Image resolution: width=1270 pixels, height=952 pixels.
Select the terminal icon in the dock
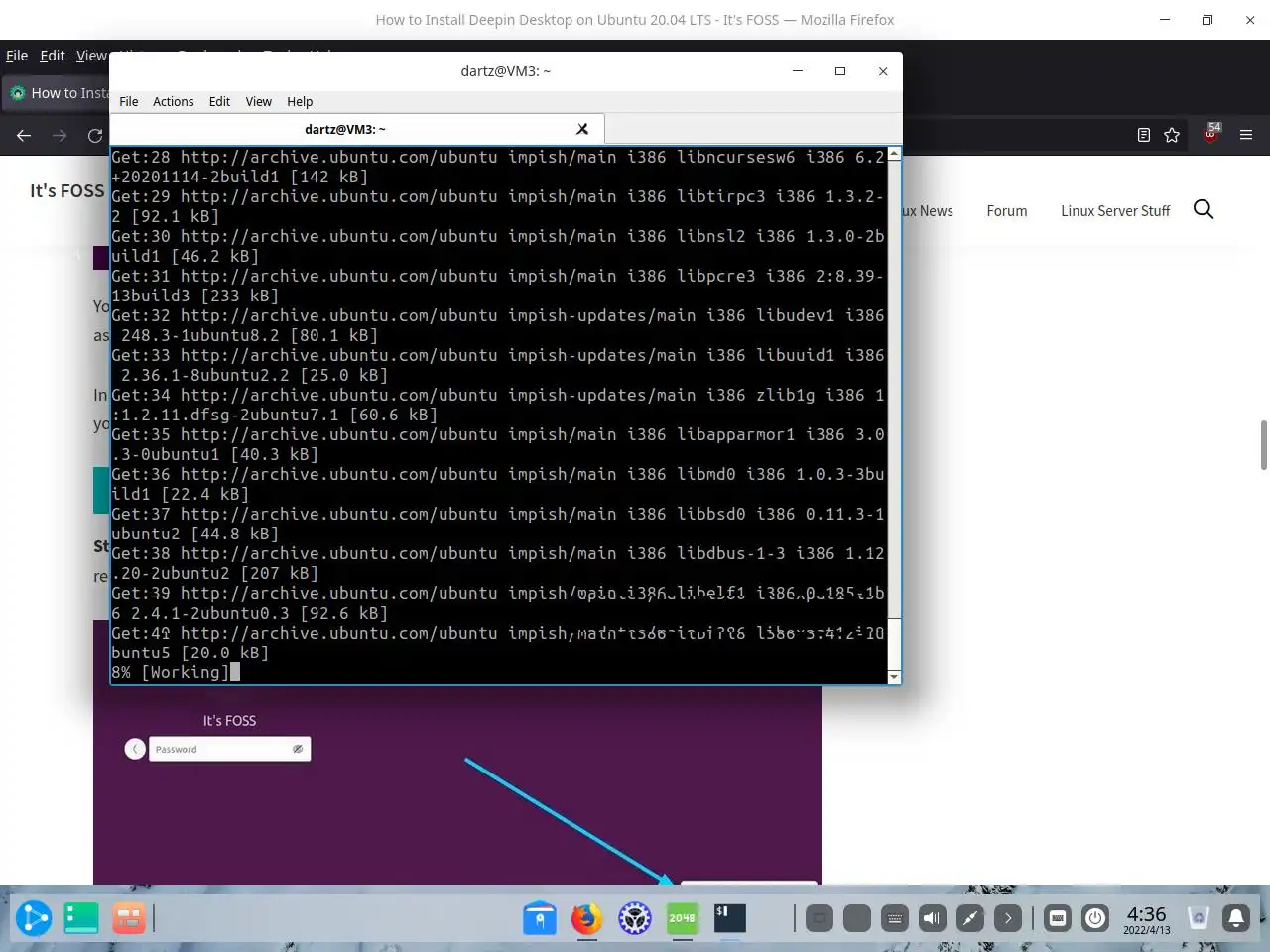point(729,918)
